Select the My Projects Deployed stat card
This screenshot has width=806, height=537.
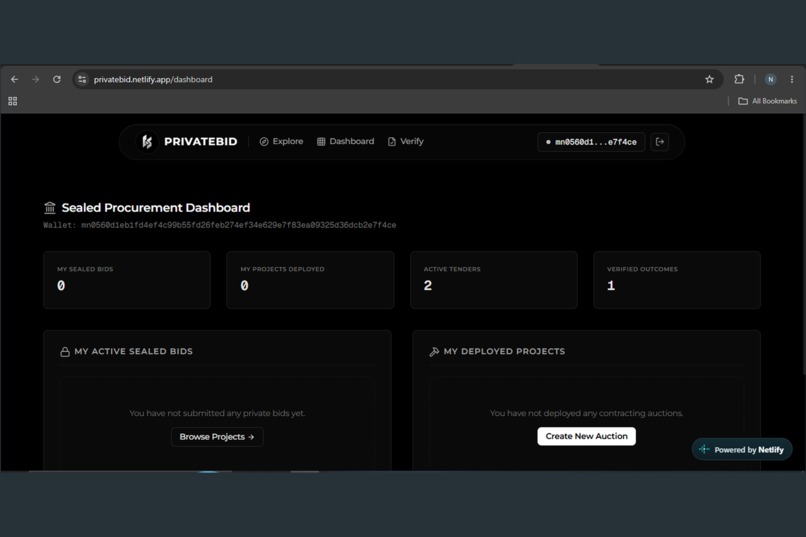[310, 280]
